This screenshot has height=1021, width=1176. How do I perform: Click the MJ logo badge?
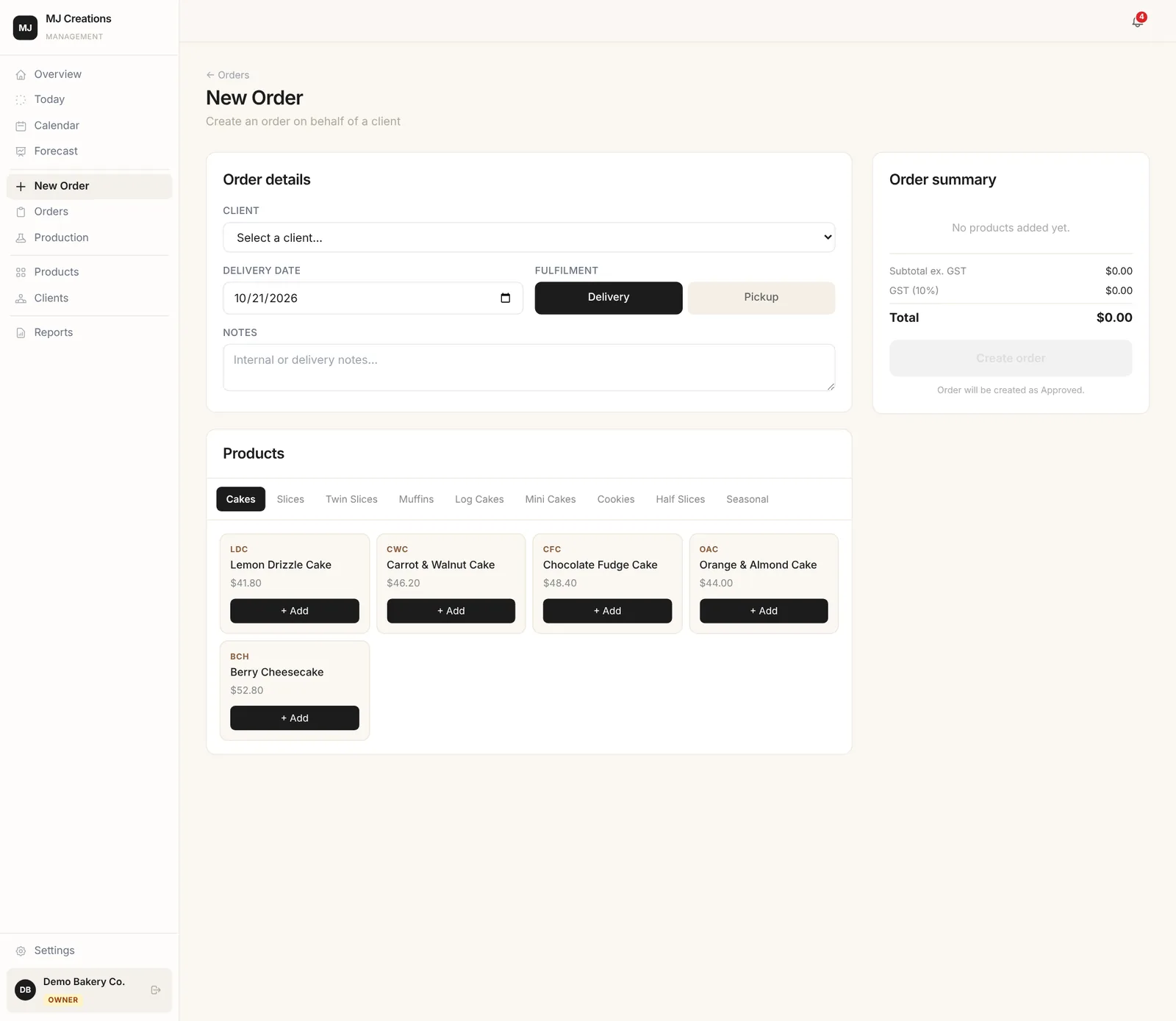[26, 28]
